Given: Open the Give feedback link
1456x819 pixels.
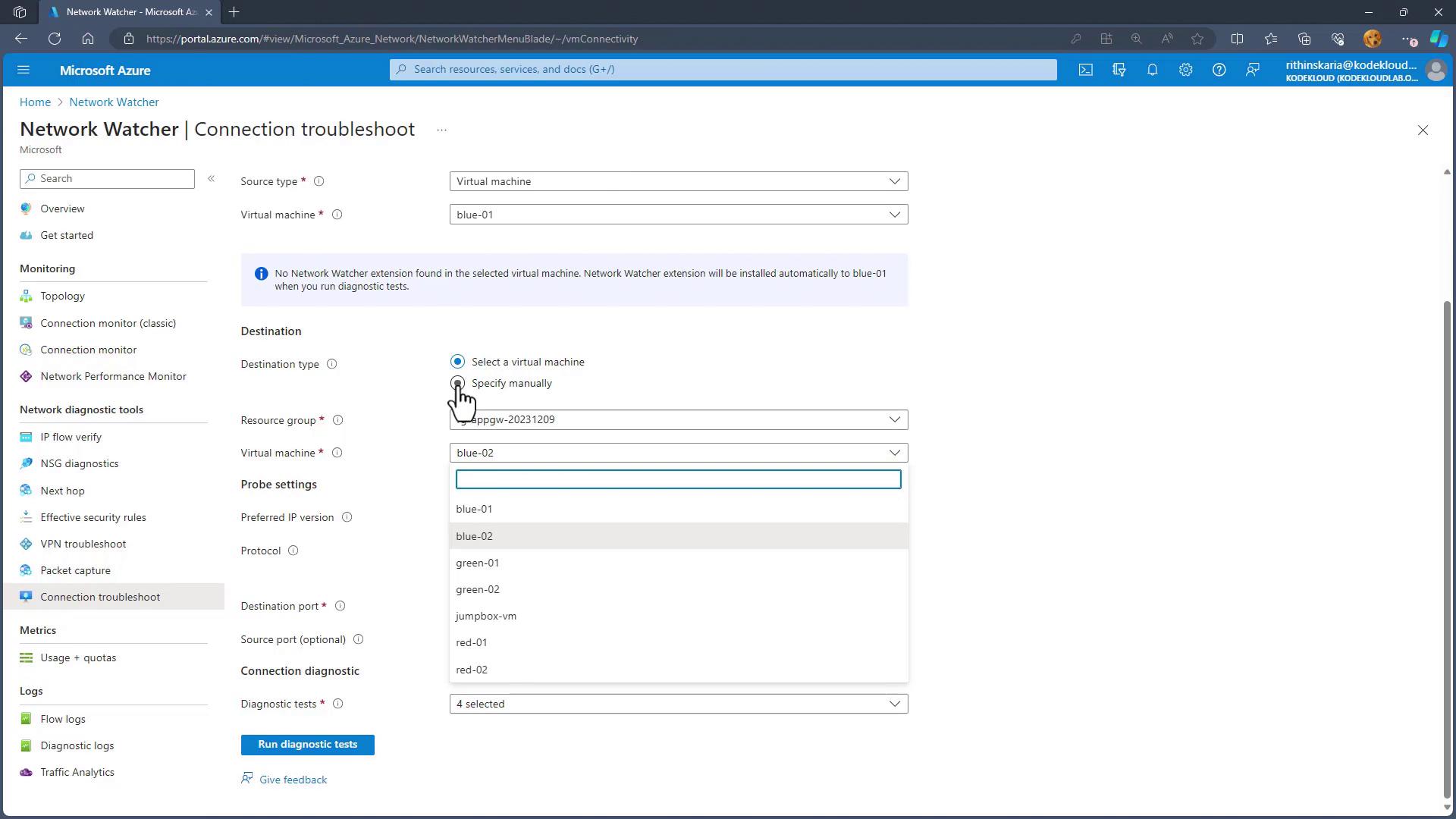Looking at the screenshot, I should [x=293, y=780].
